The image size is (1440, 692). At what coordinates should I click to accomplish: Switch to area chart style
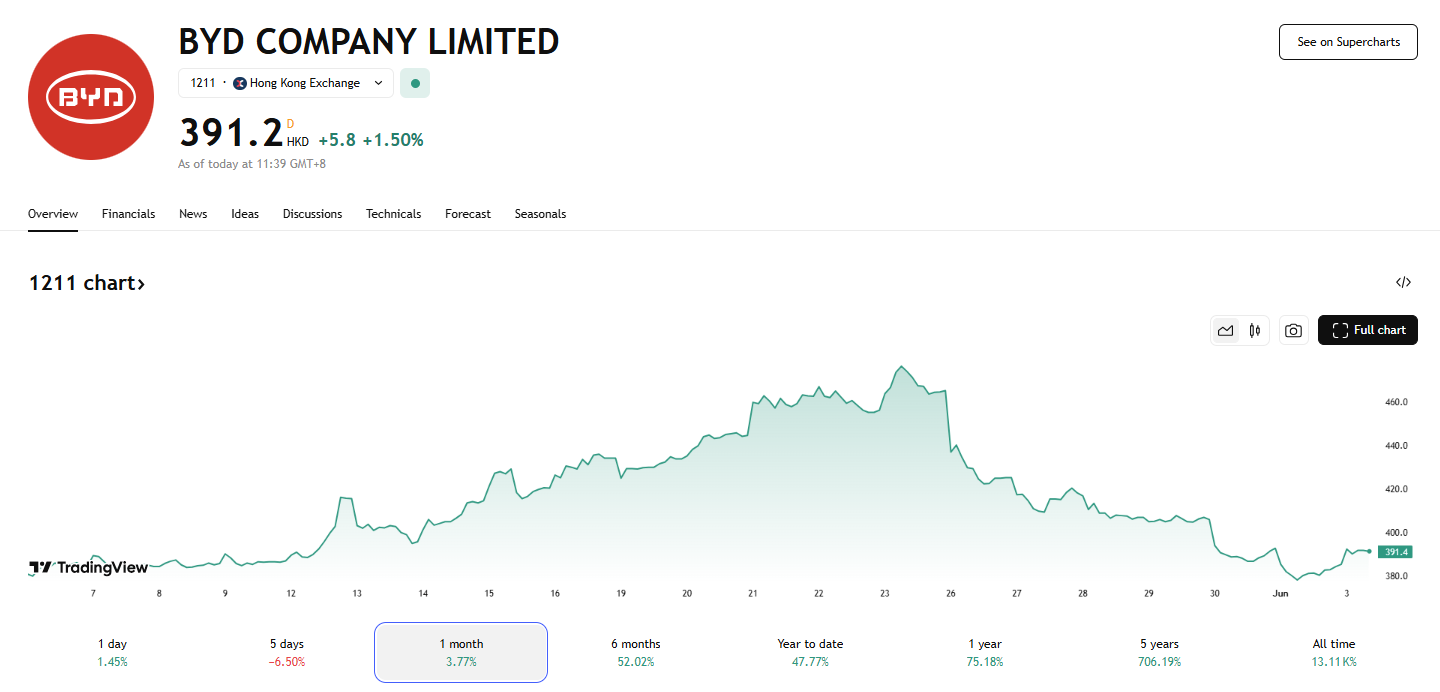click(x=1225, y=331)
